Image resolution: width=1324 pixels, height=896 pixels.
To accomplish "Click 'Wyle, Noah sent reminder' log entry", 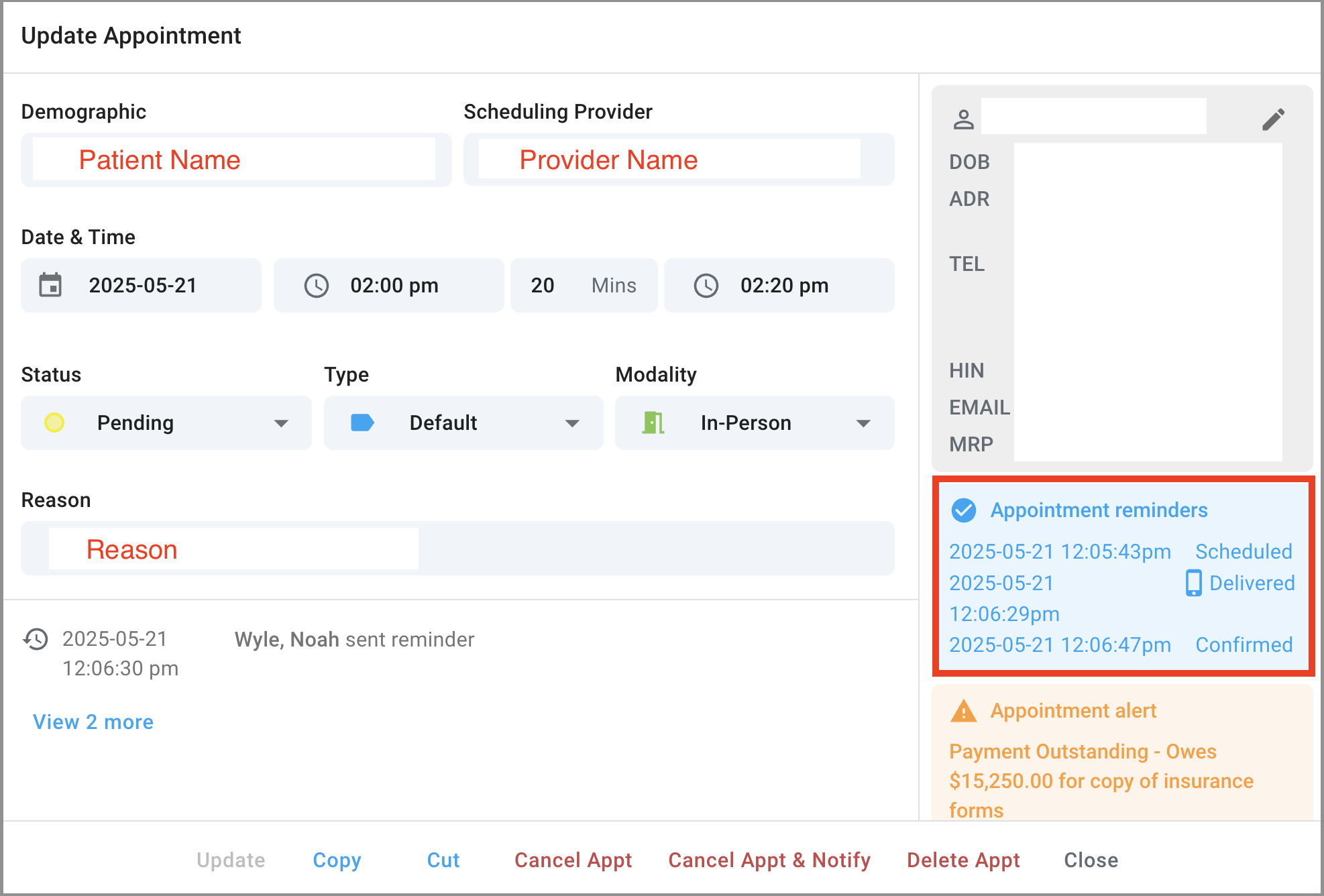I will coord(354,639).
